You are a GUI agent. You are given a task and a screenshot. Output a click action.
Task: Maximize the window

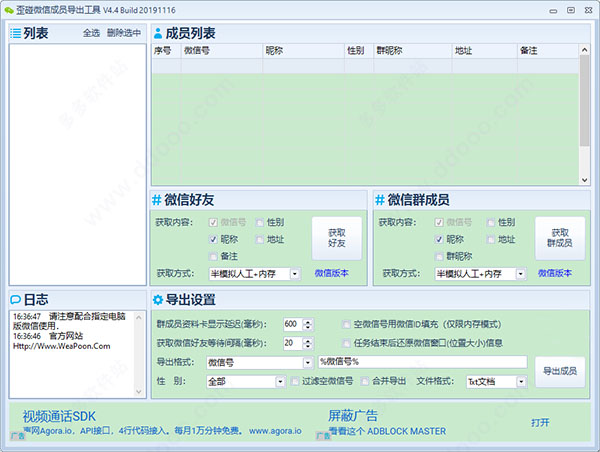pyautogui.click(x=571, y=10)
